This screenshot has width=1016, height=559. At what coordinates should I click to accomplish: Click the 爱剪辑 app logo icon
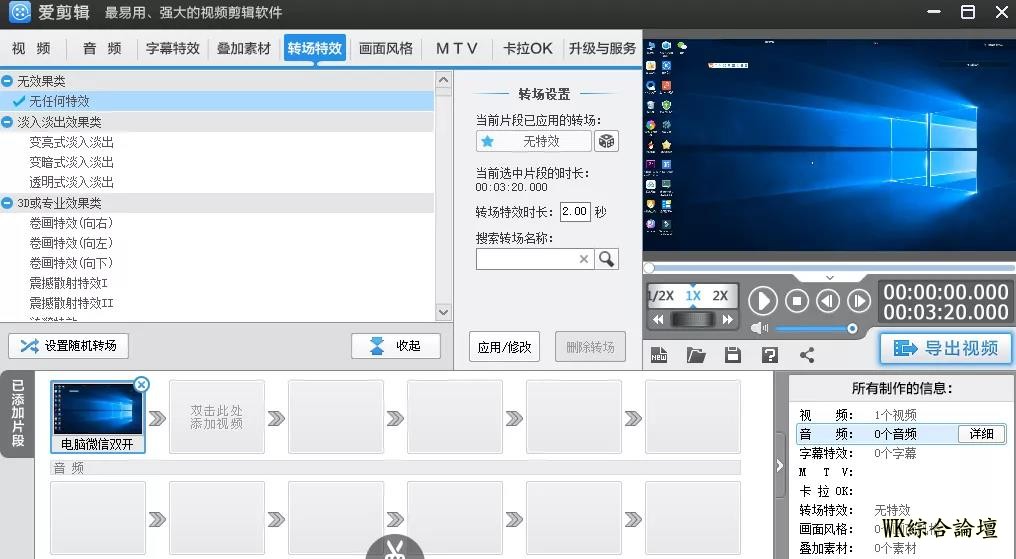19,12
